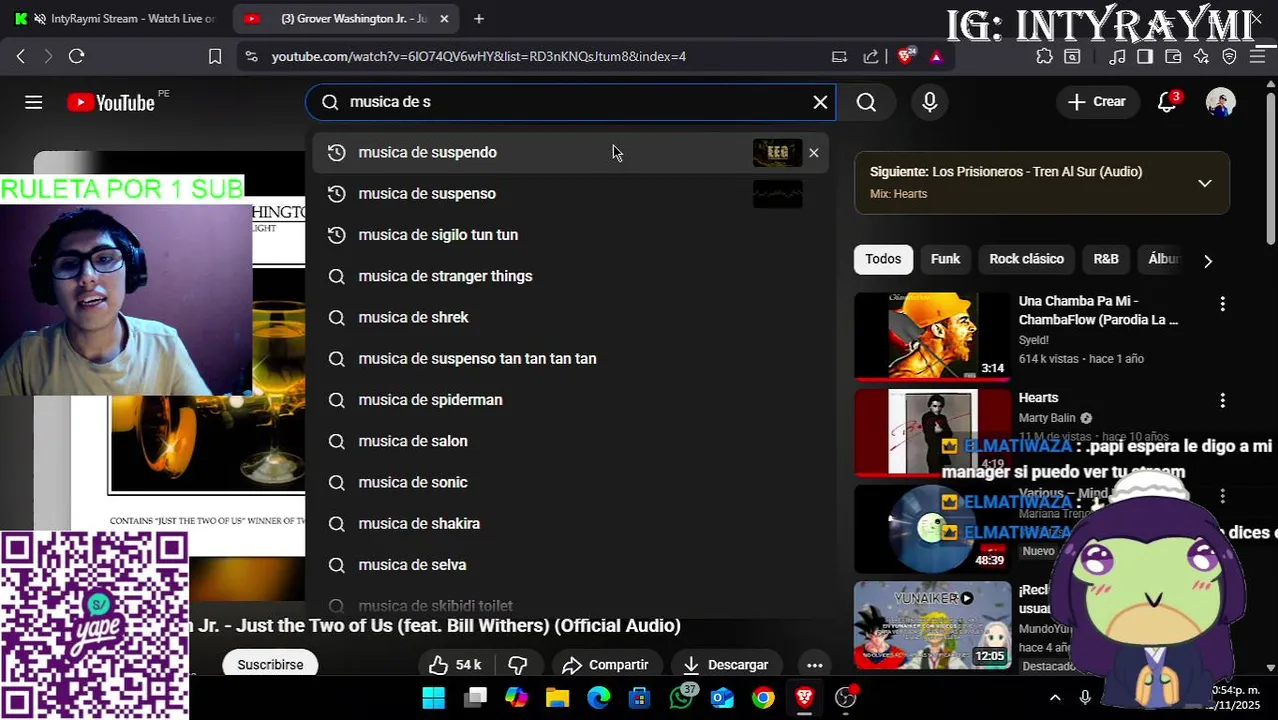Screen dimensions: 1278x720
Task: Open WhatsApp from the taskbar
Action: pos(681,698)
